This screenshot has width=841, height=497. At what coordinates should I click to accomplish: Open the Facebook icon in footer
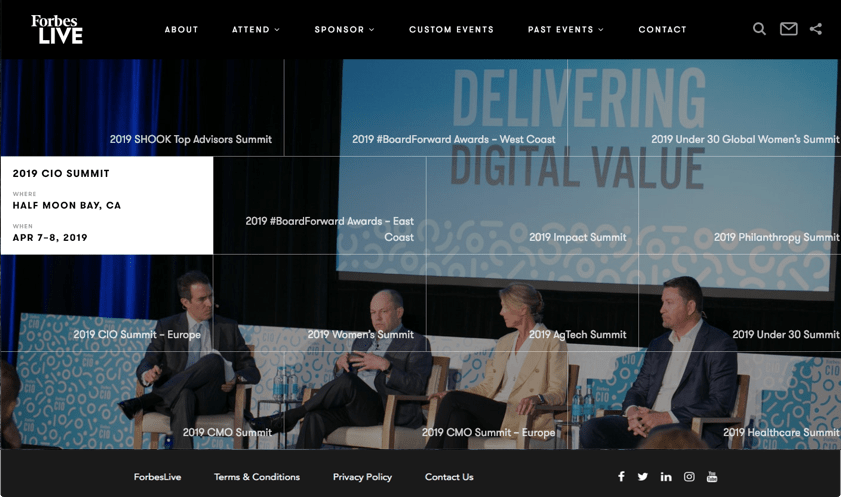coord(621,477)
